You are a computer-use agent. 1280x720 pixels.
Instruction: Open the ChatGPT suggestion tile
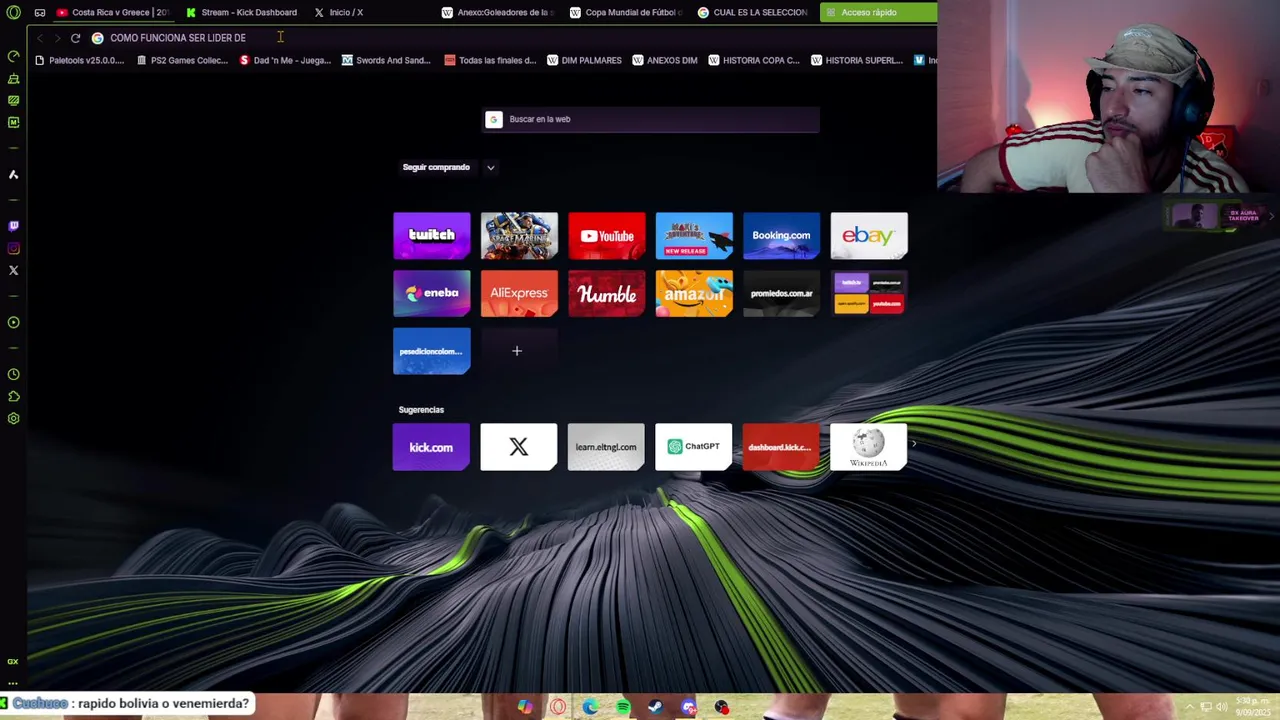(693, 447)
